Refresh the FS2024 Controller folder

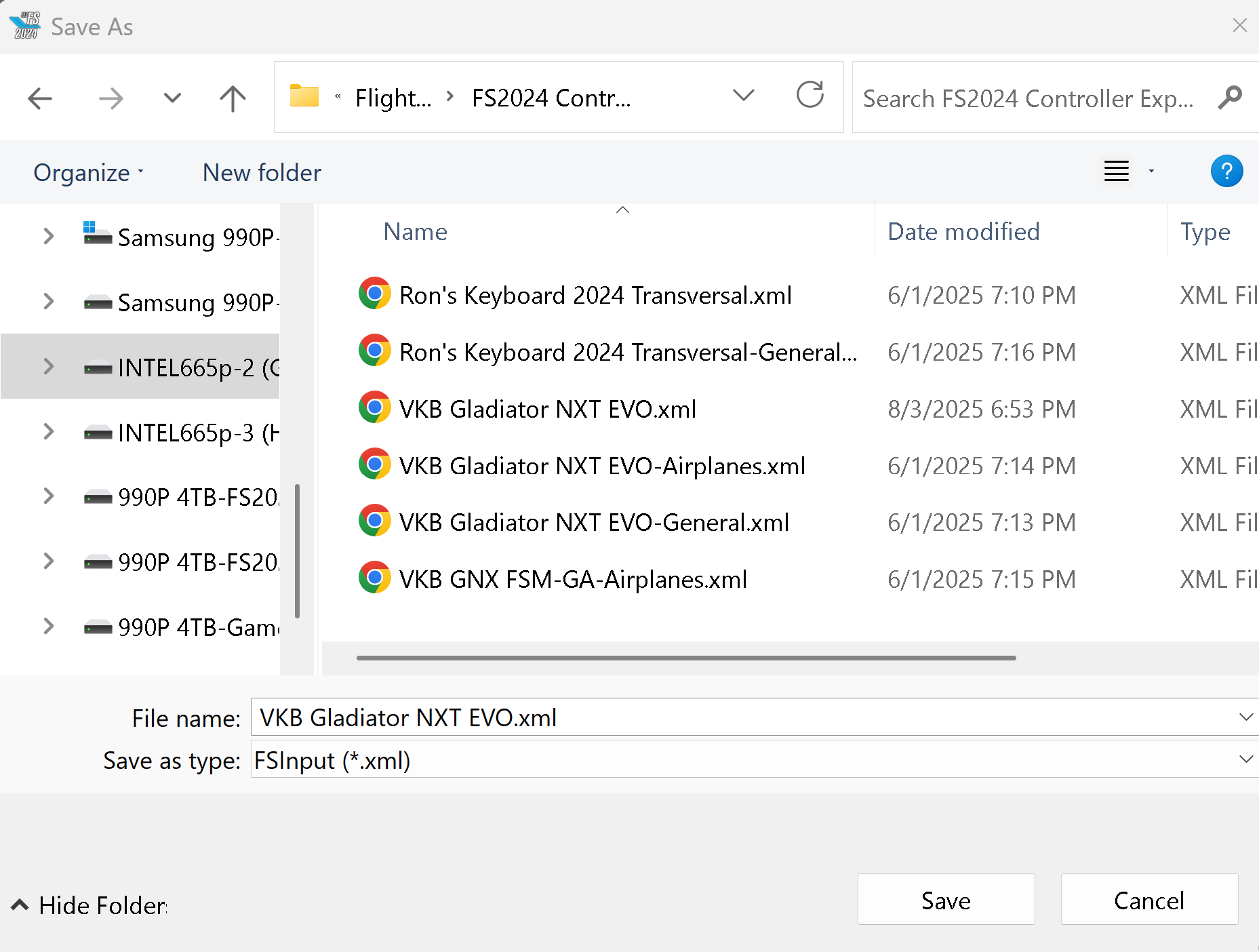coord(810,95)
